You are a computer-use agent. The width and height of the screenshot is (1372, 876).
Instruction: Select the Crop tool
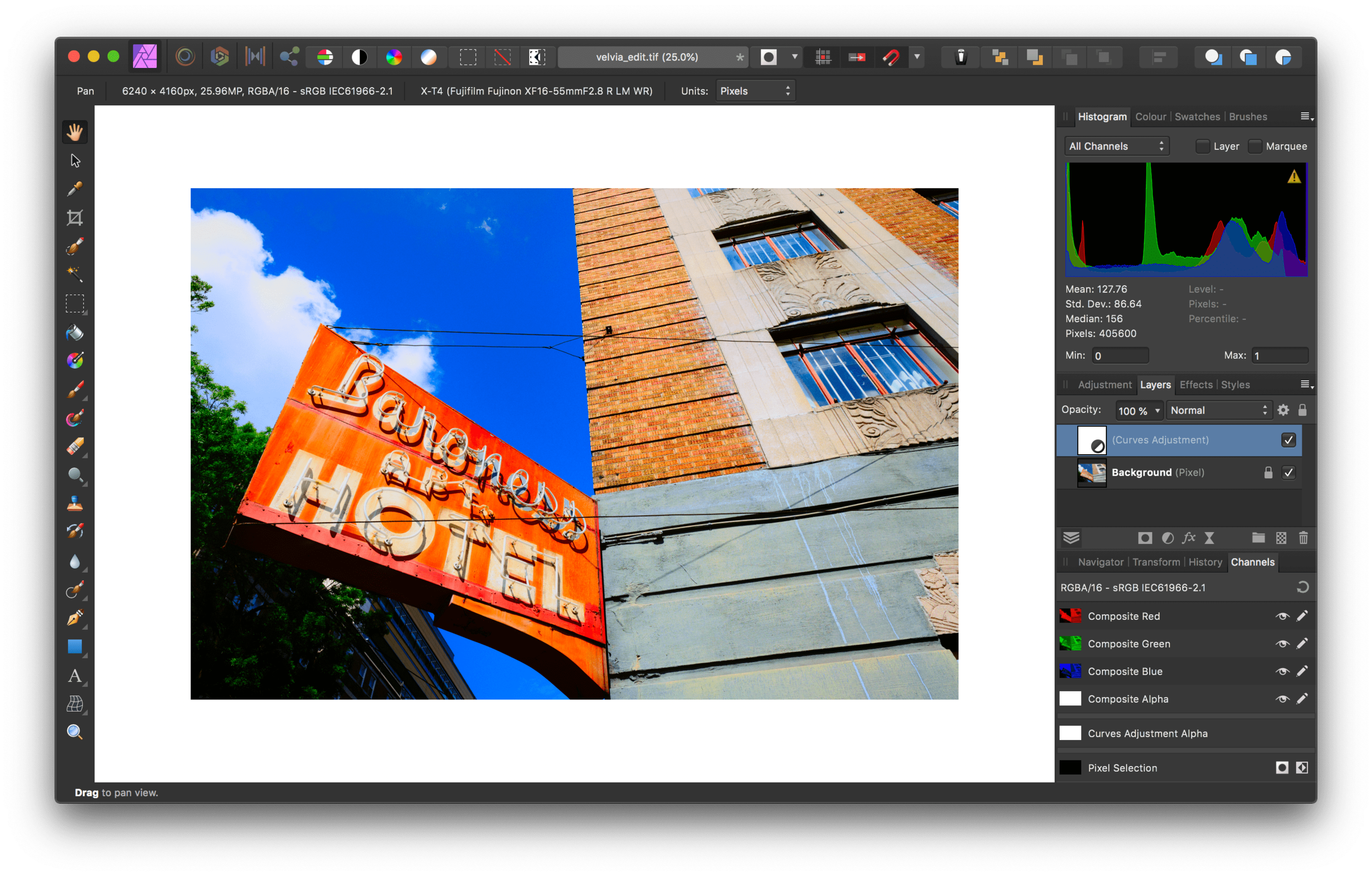click(75, 218)
